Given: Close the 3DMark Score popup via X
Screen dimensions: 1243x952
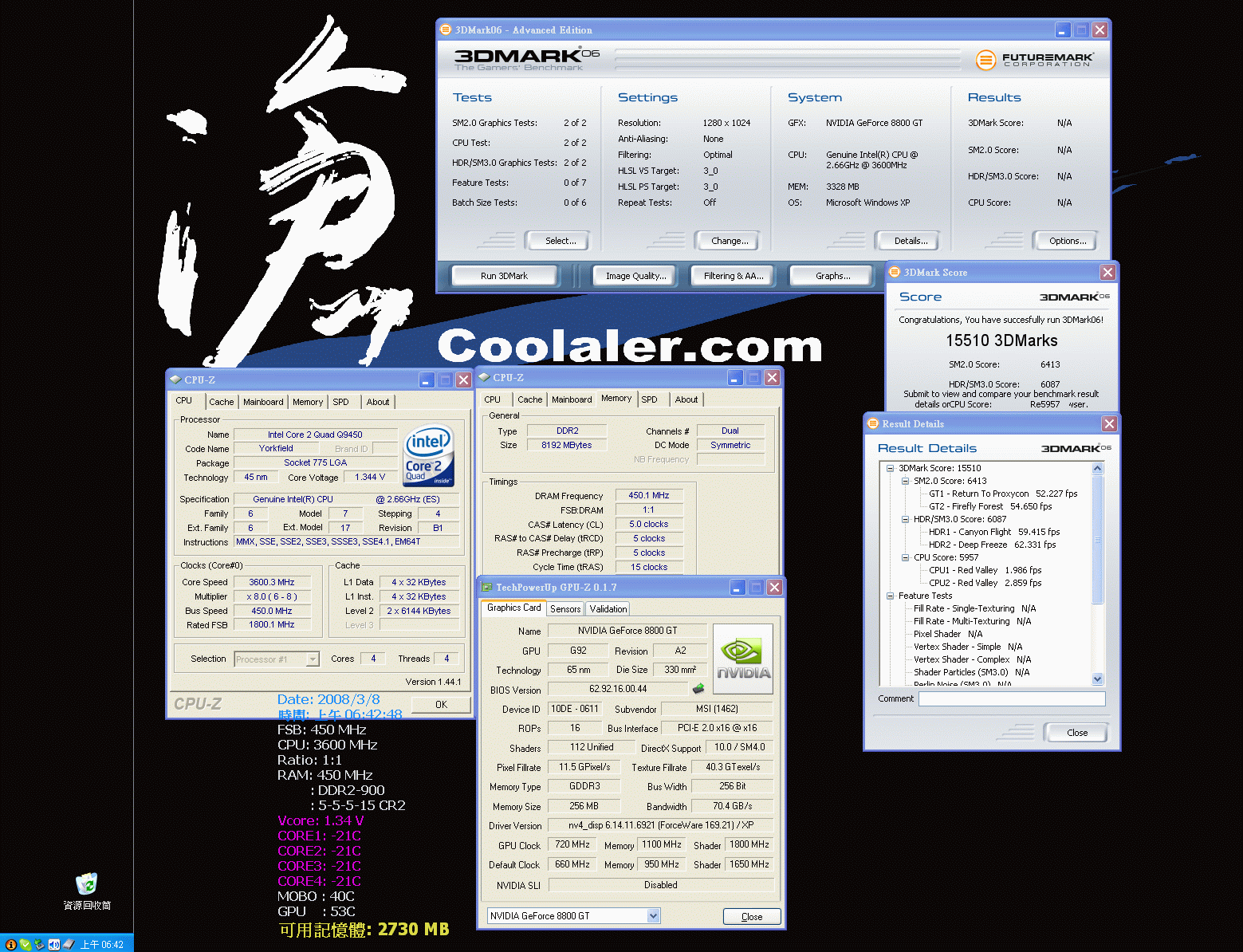Looking at the screenshot, I should tap(1107, 273).
